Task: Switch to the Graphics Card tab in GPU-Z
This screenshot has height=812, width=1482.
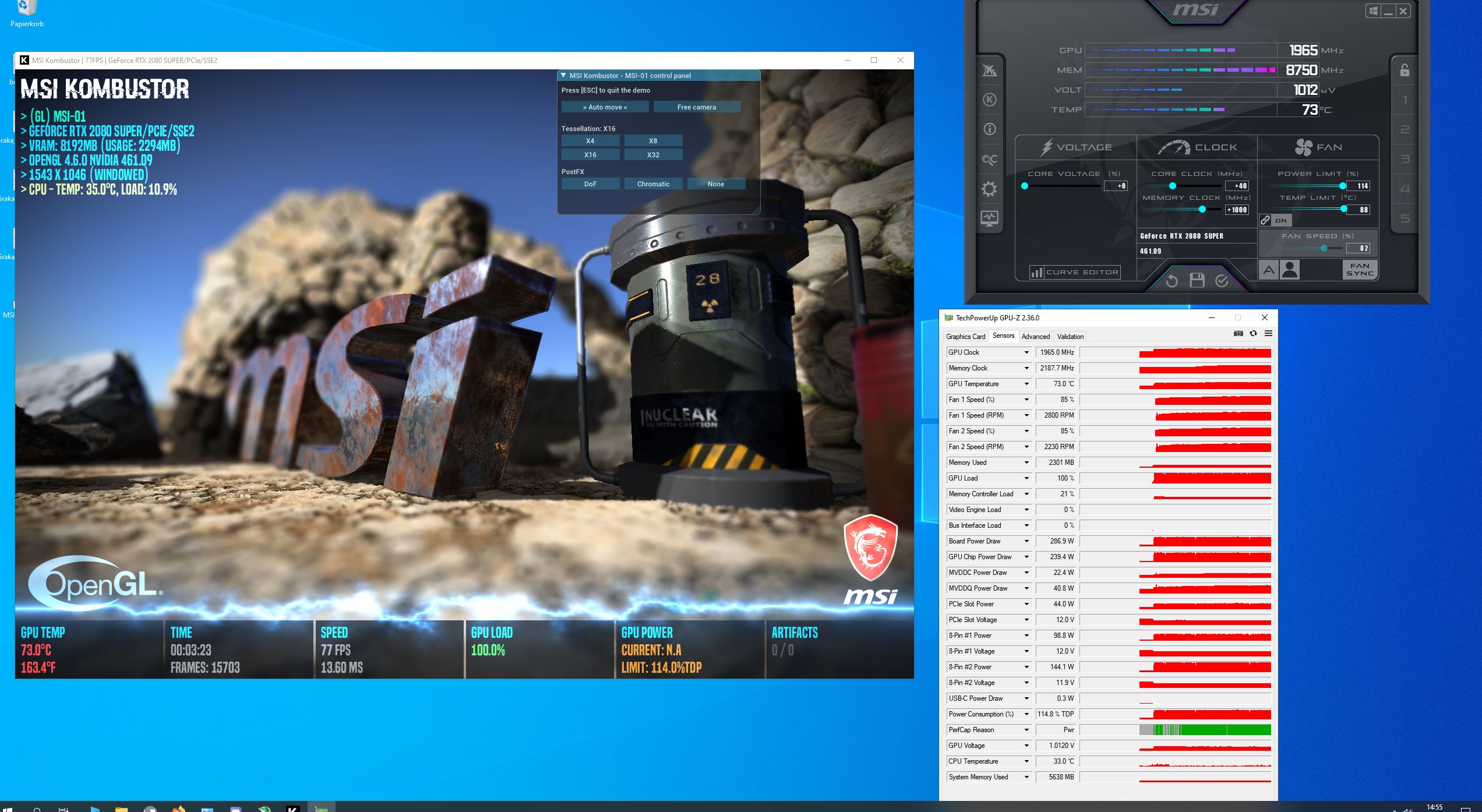Action: pos(965,336)
